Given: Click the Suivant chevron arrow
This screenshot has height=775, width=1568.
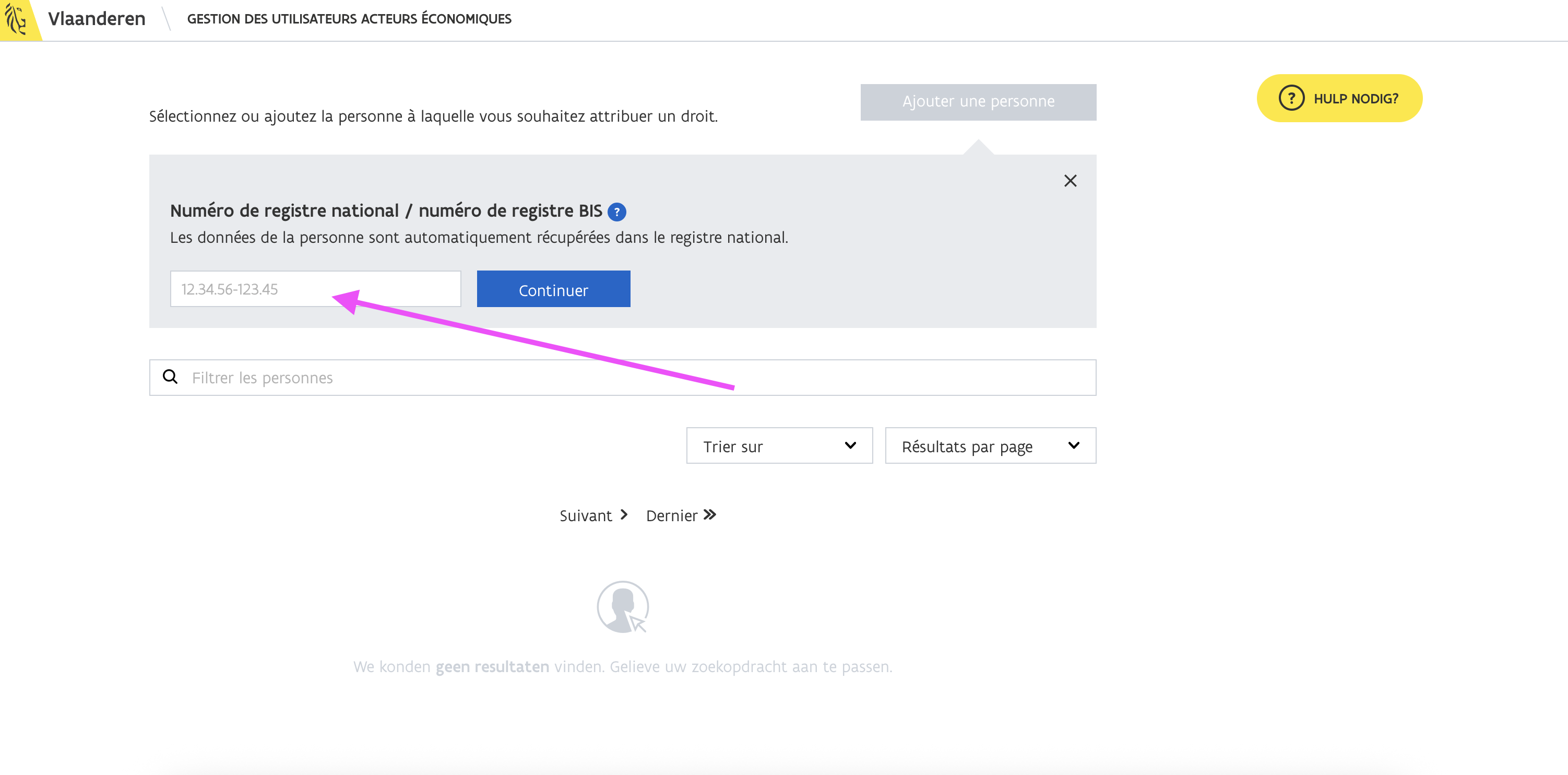Looking at the screenshot, I should pyautogui.click(x=624, y=514).
